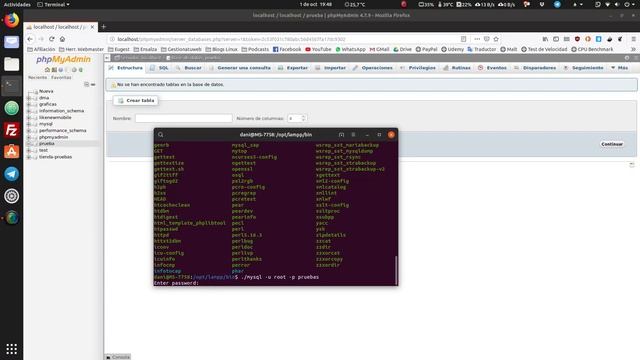Expand the mysql database node
The width and height of the screenshot is (640, 360).
tap(29, 124)
